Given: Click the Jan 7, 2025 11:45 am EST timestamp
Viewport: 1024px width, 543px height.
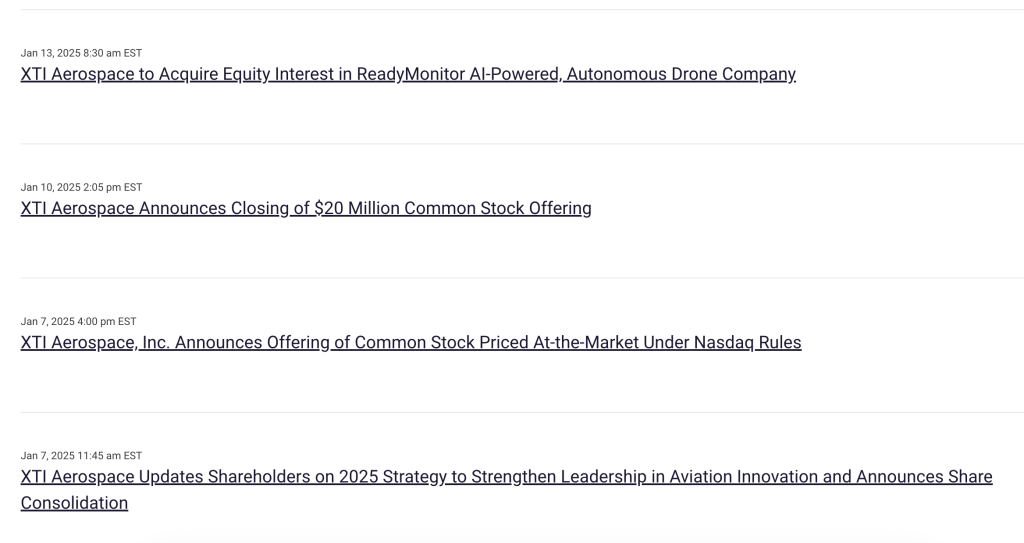Looking at the screenshot, I should tap(81, 455).
